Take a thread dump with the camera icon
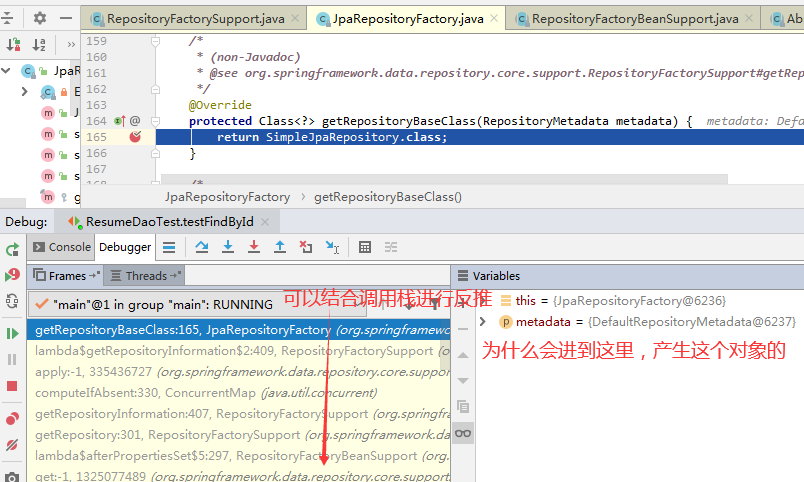 (x=12, y=477)
